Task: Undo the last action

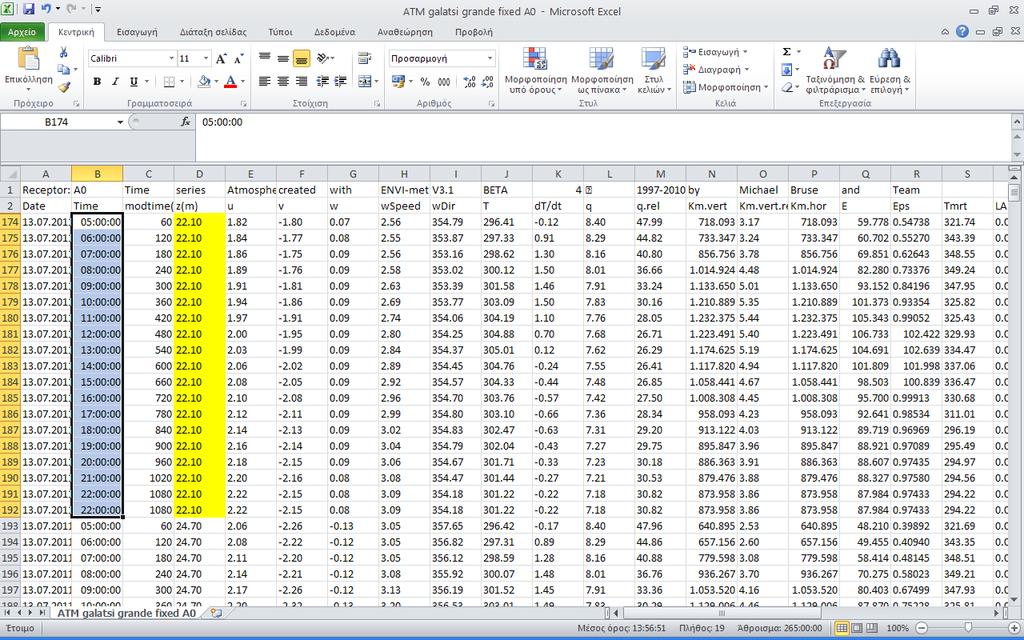Action: point(46,10)
